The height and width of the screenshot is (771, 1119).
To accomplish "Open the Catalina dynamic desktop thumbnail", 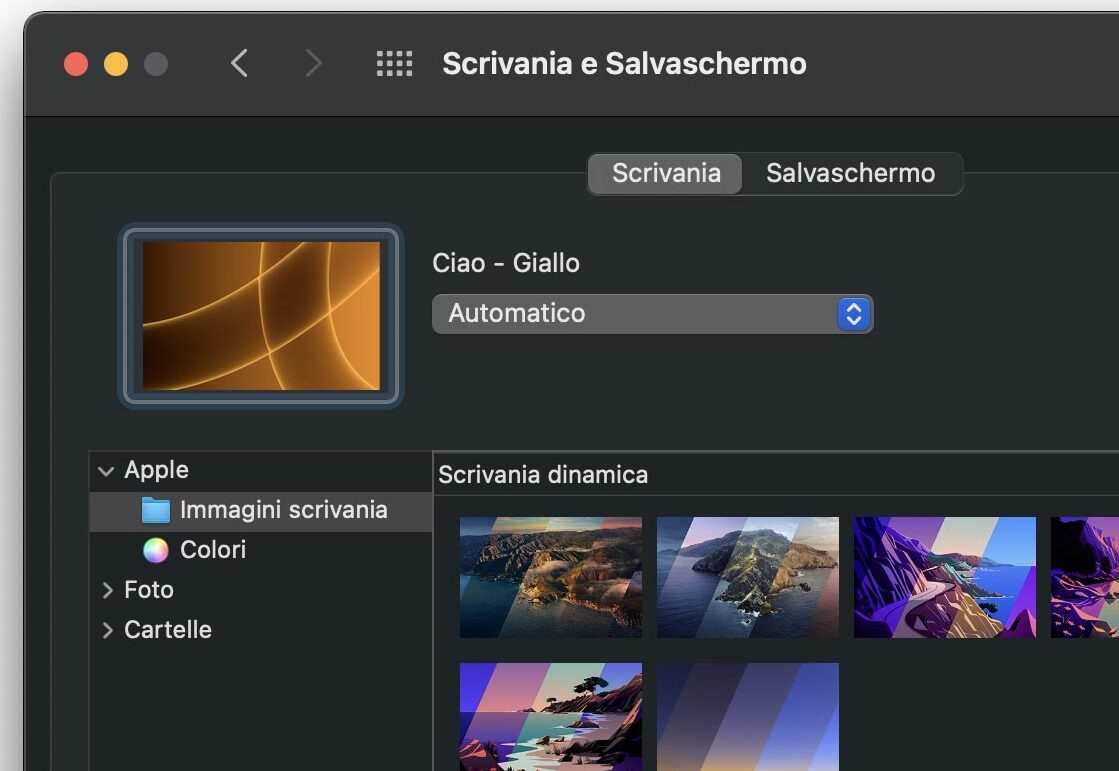I will [x=747, y=577].
